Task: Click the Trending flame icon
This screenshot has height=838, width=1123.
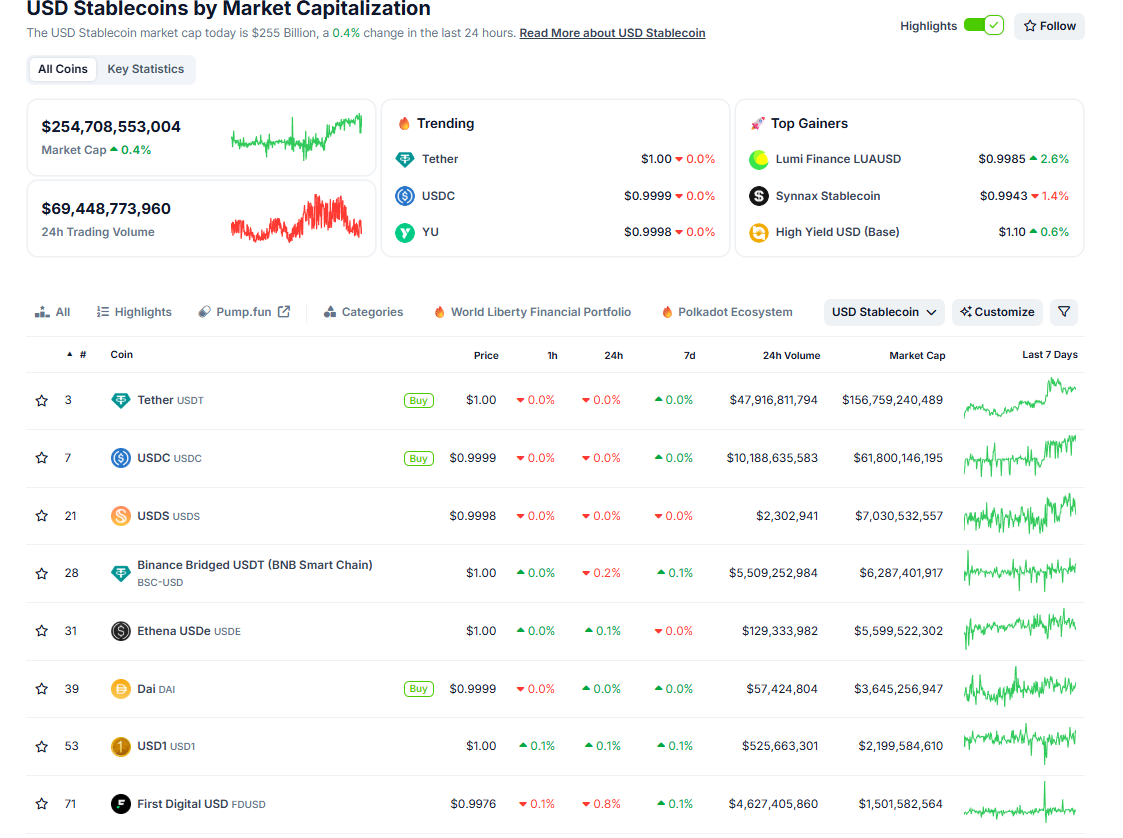Action: tap(404, 123)
